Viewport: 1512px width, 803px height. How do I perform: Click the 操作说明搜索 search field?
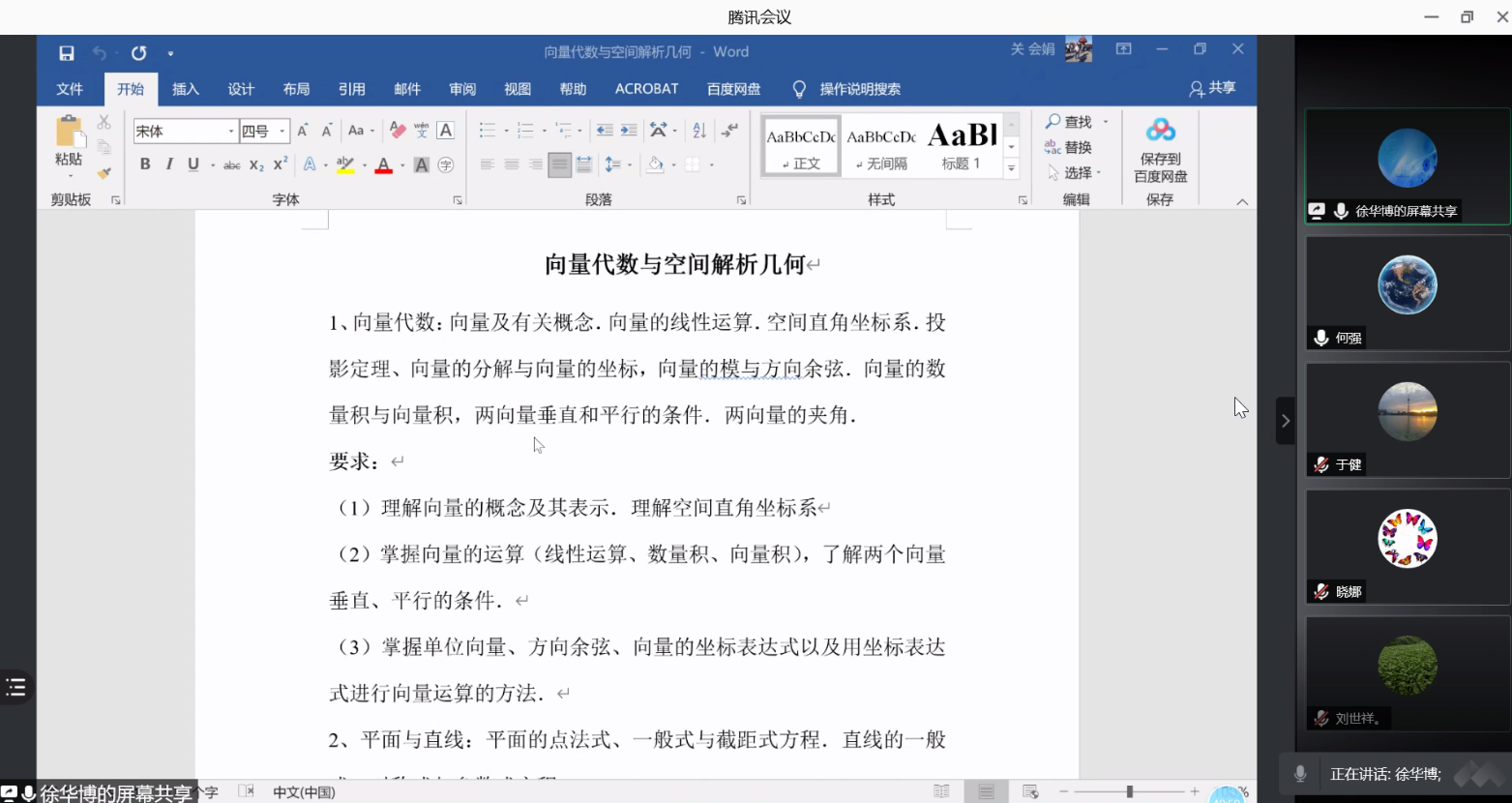[x=859, y=89]
